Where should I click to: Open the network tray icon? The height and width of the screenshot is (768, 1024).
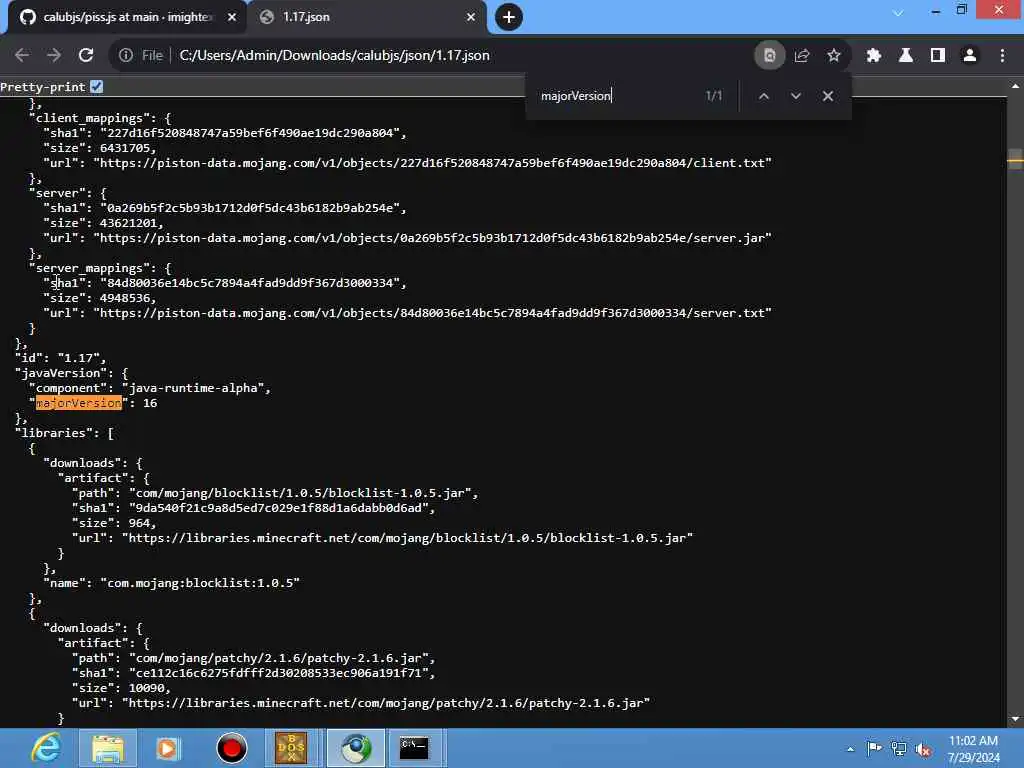[x=899, y=748]
